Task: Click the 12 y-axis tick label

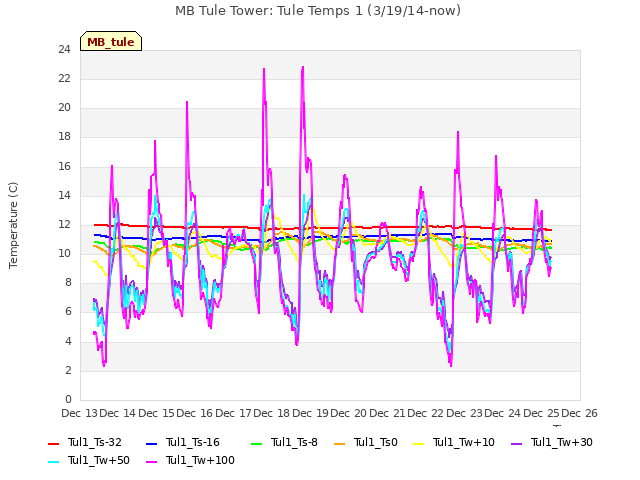Action: [x=64, y=224]
